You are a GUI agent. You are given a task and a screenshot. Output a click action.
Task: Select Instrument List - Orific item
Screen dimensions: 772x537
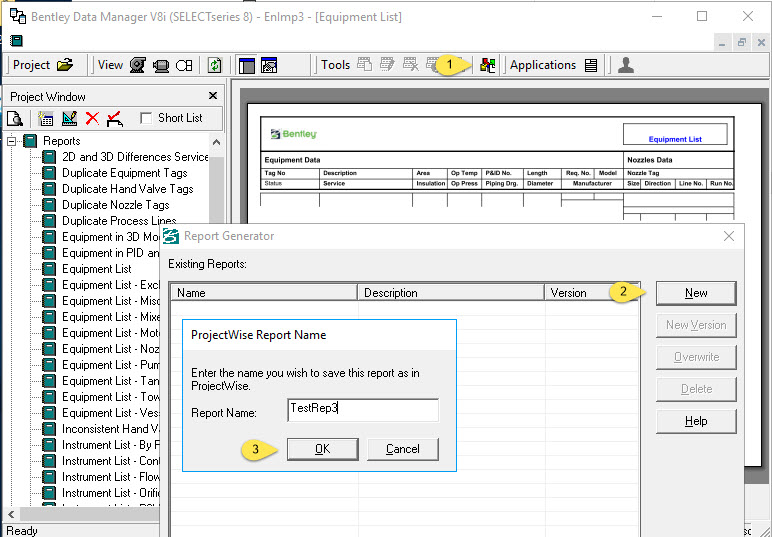(110, 493)
